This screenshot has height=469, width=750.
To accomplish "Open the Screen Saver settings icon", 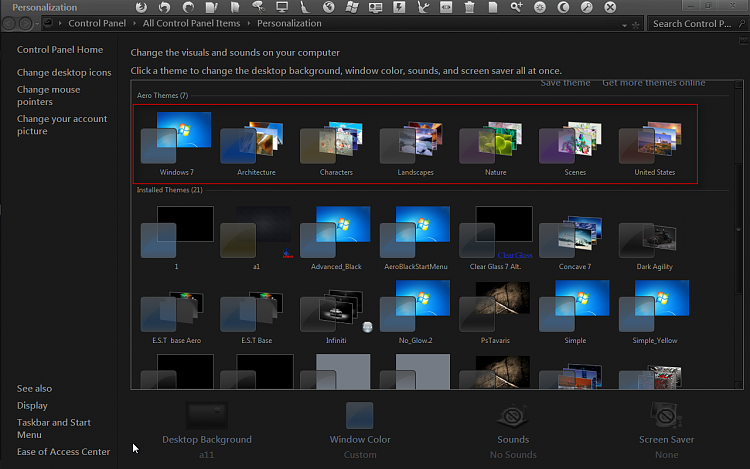I will pos(666,415).
